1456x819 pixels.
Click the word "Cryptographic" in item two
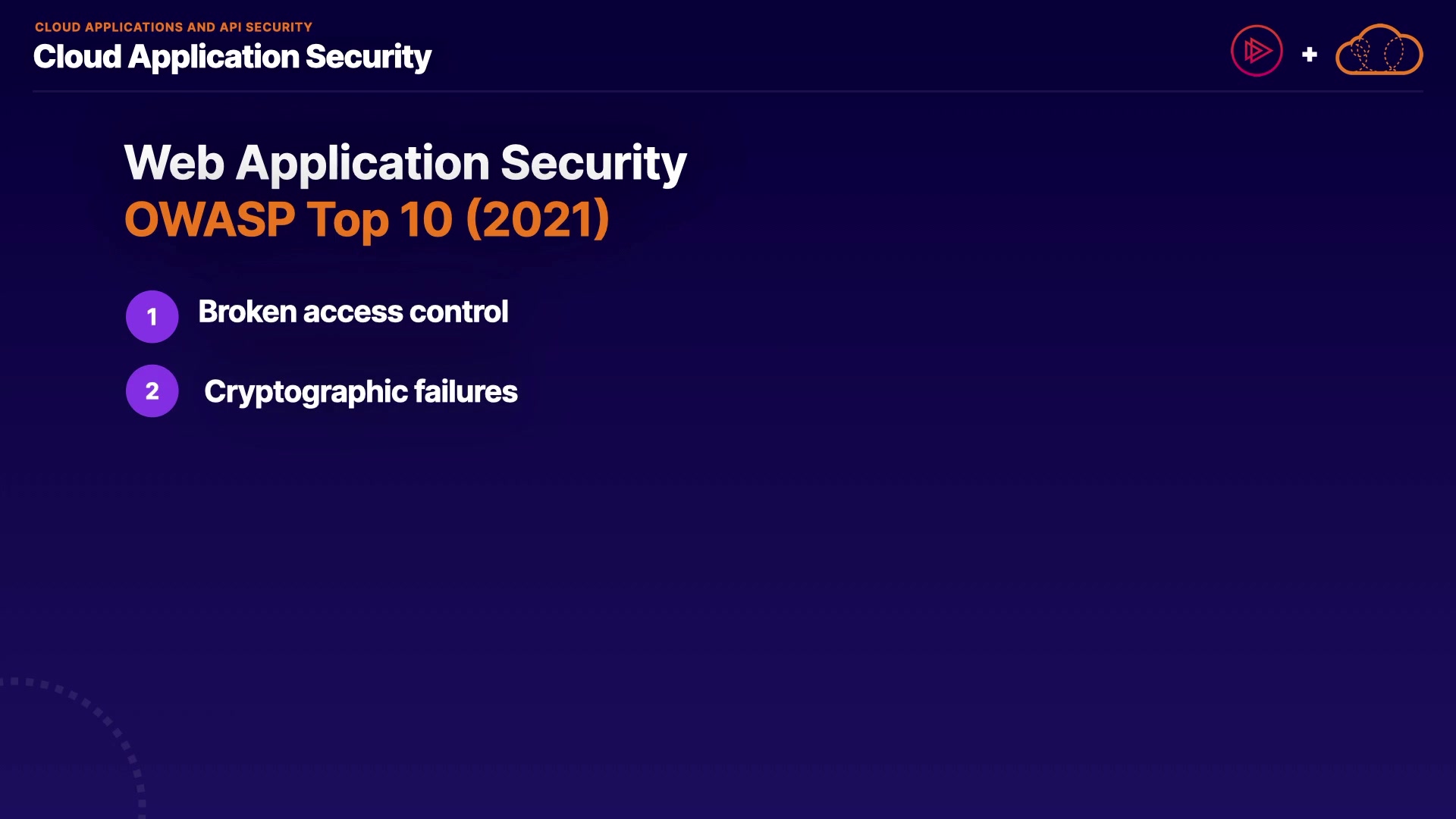click(x=306, y=393)
